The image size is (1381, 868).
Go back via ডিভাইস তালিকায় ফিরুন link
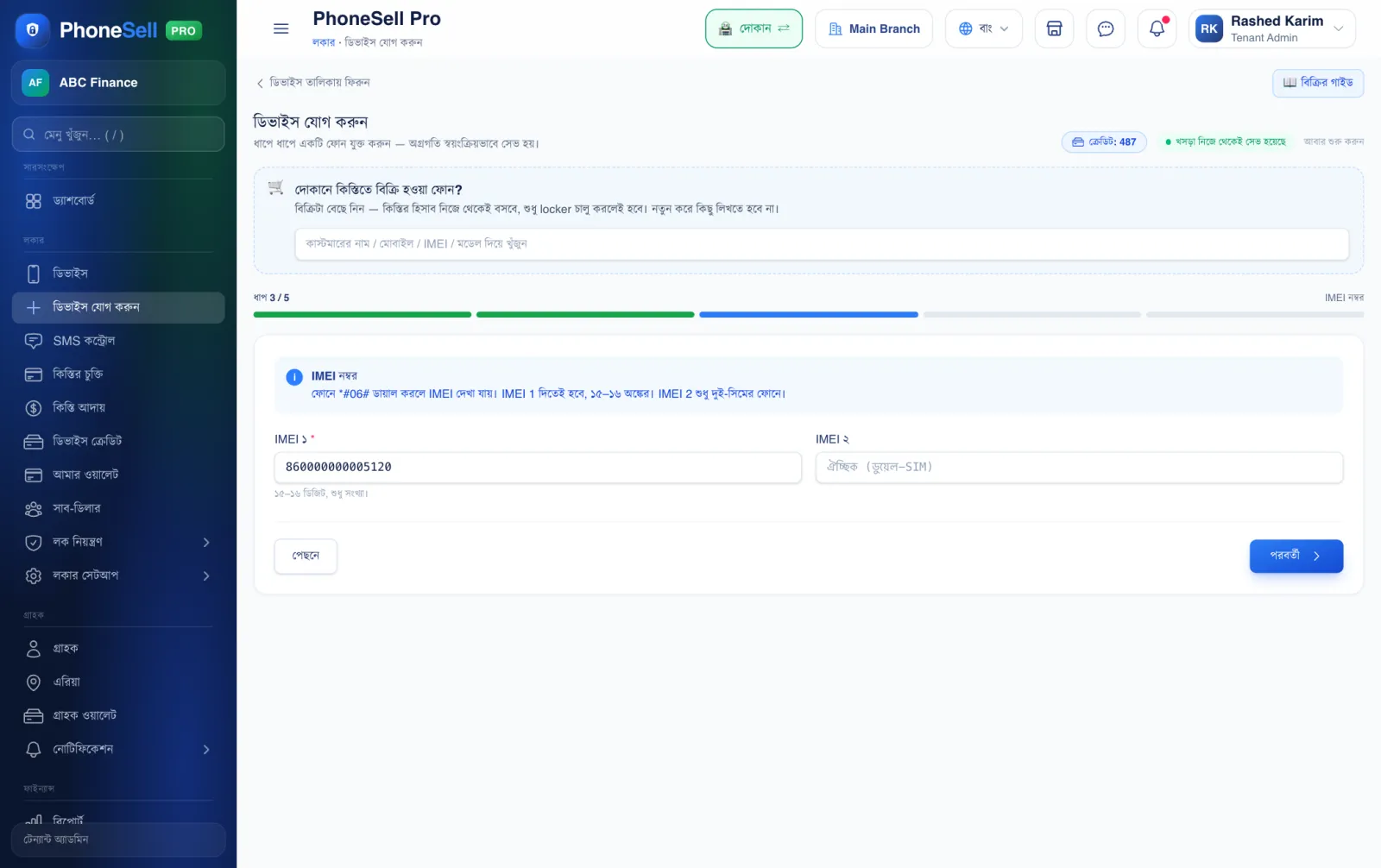(312, 82)
